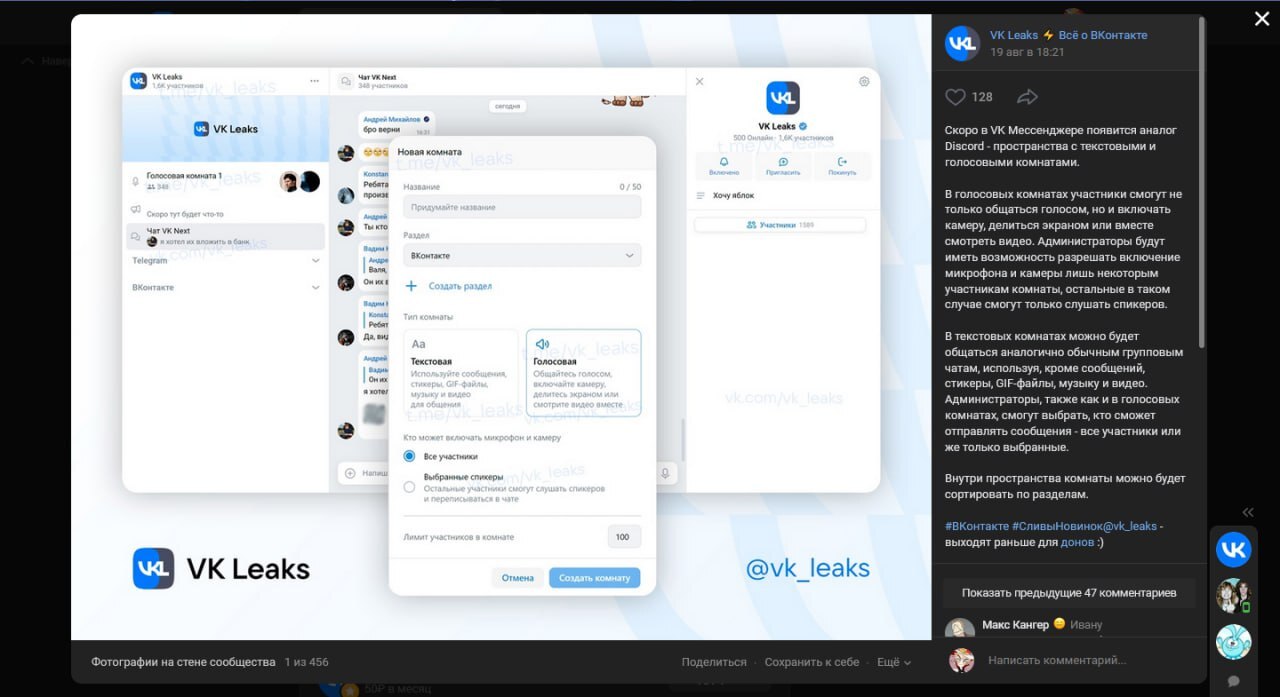Open VK Leaks community avatar in post header

(962, 43)
